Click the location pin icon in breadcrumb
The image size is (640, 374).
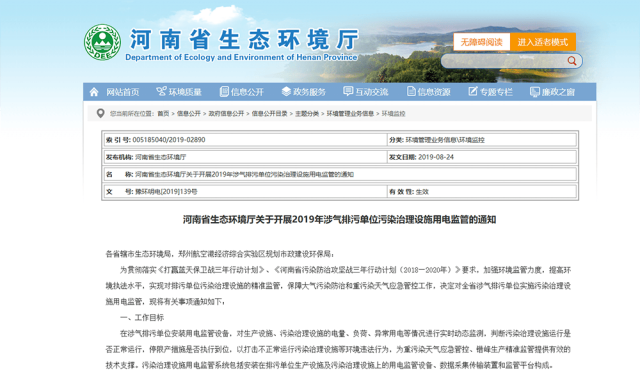pyautogui.click(x=100, y=113)
